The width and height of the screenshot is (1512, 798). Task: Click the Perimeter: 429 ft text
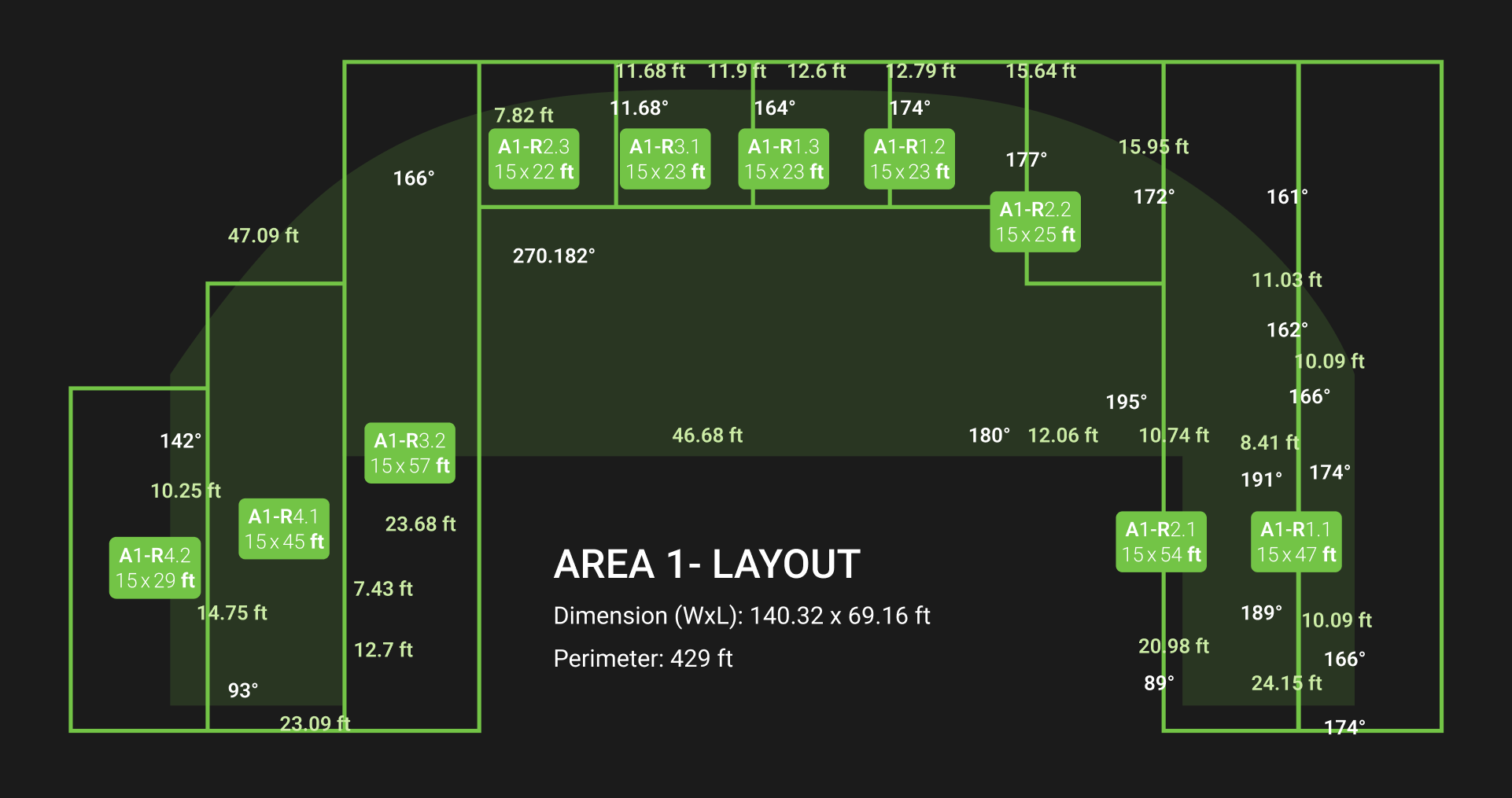tap(643, 658)
